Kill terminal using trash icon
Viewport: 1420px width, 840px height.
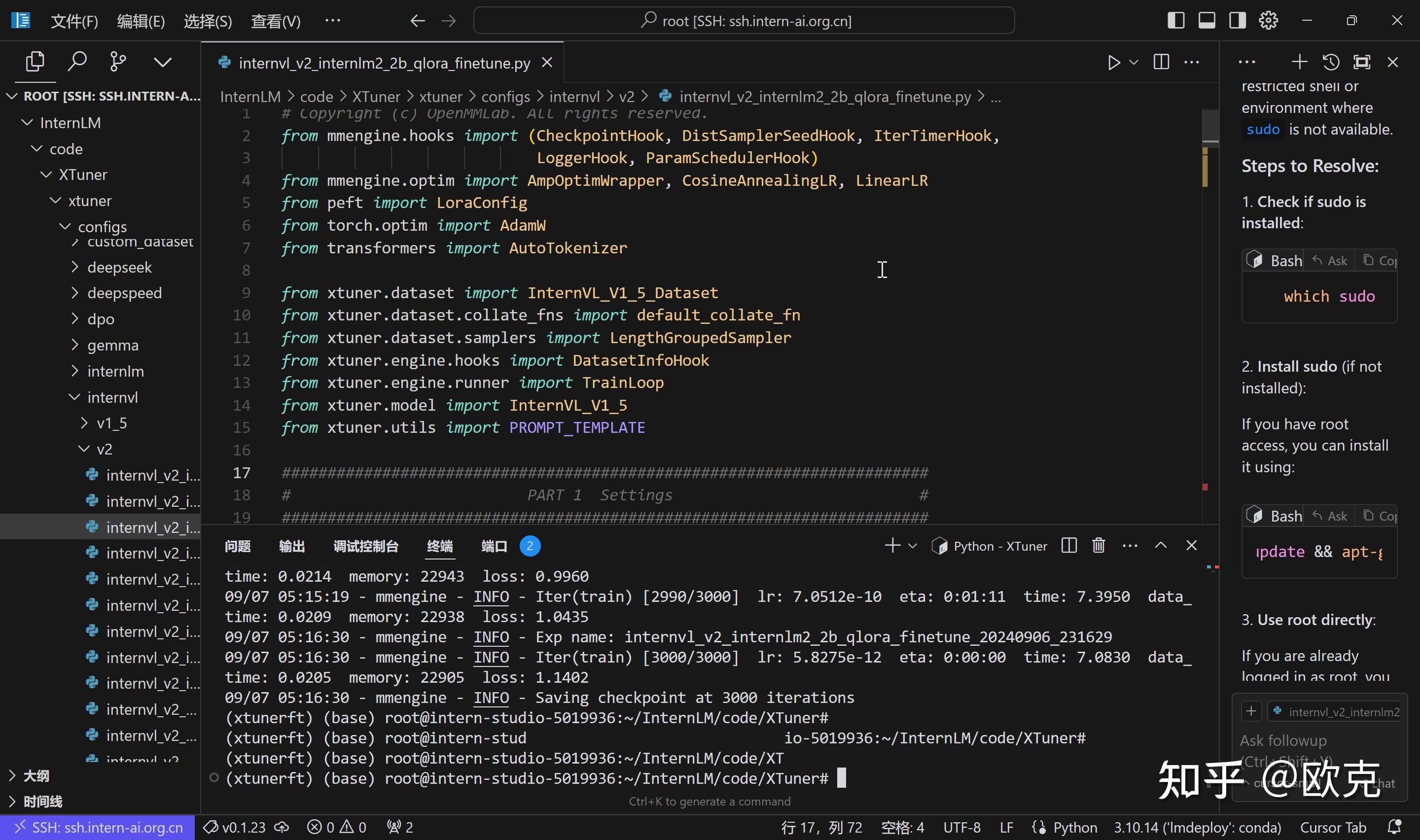tap(1099, 546)
